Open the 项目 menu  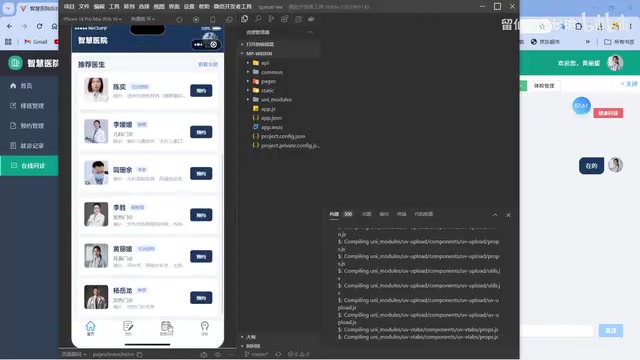pos(69,7)
